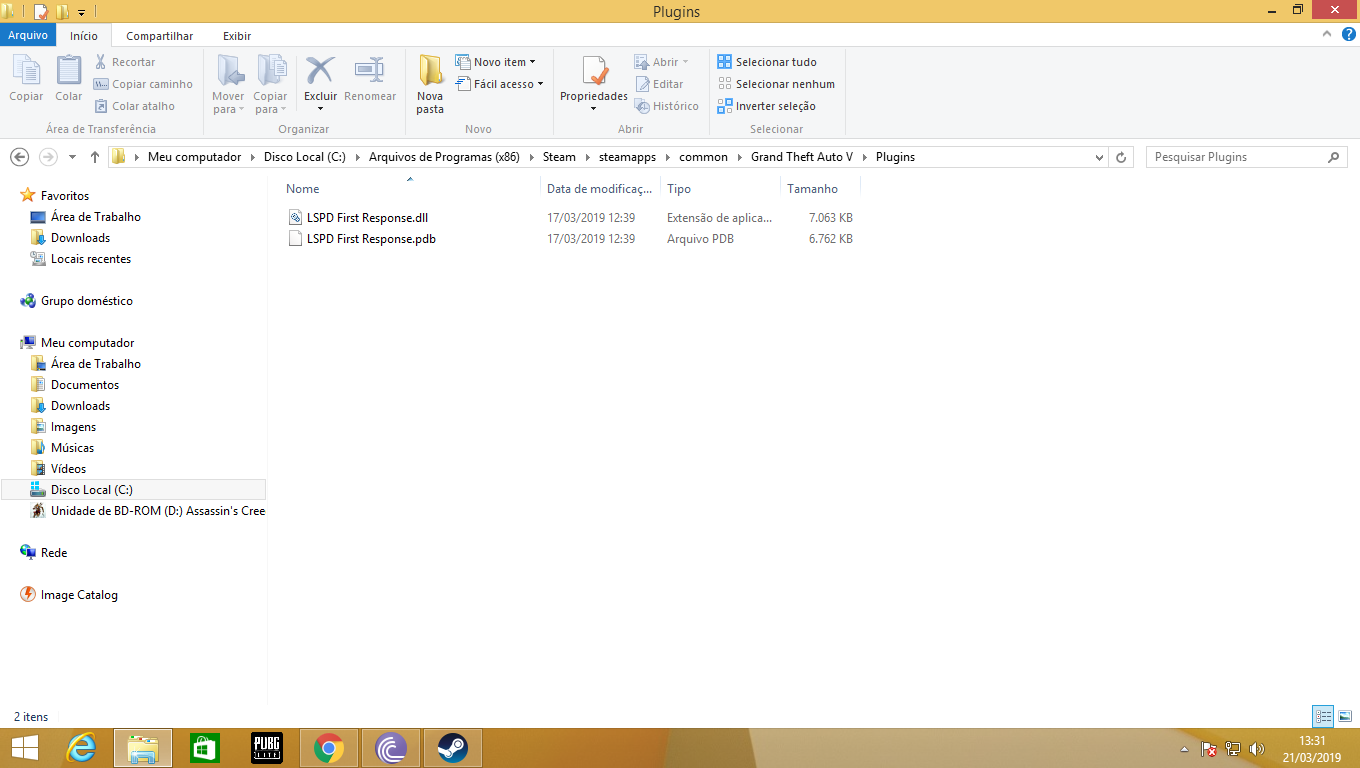Click the refresh button beside address bar

tap(1121, 157)
